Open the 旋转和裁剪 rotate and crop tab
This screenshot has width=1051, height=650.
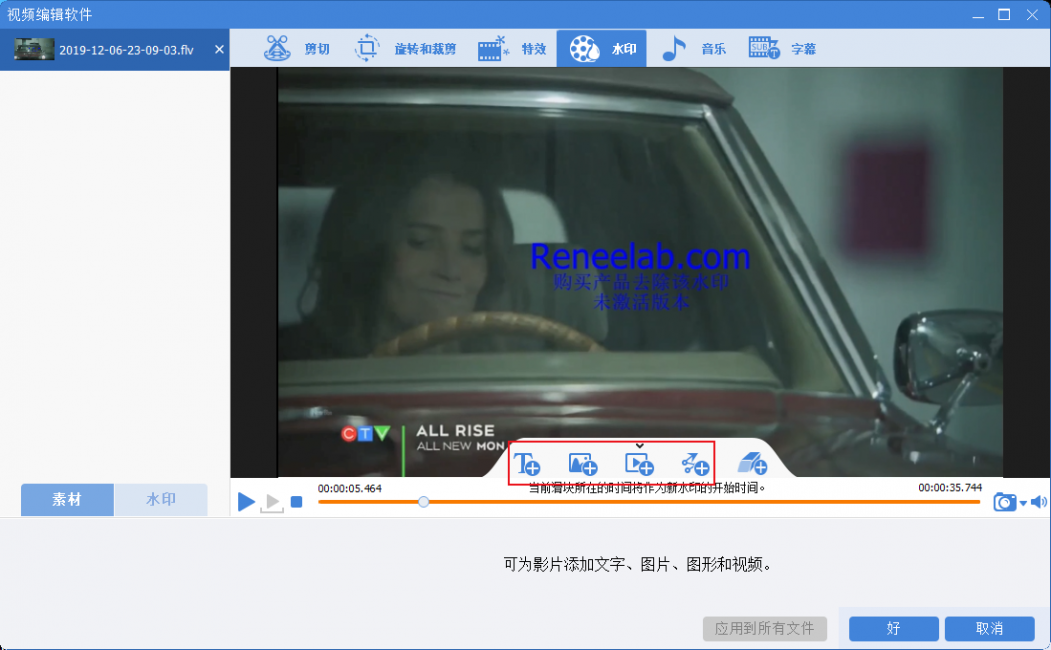[x=405, y=48]
